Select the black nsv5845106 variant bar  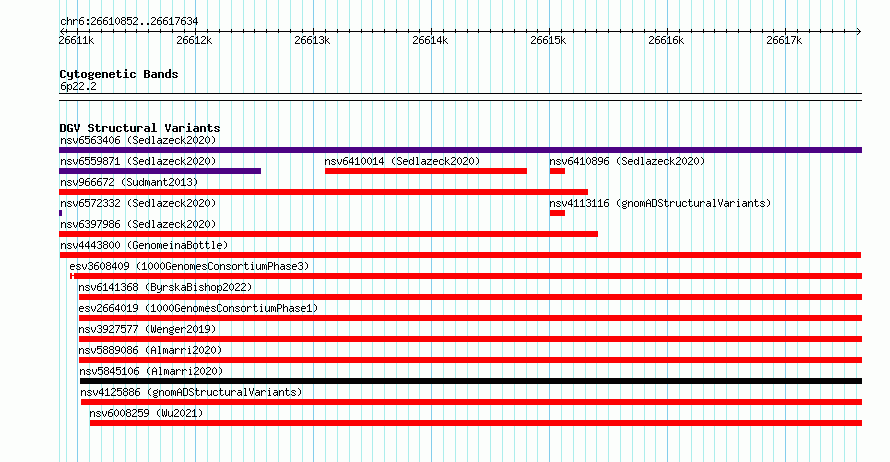click(471, 381)
